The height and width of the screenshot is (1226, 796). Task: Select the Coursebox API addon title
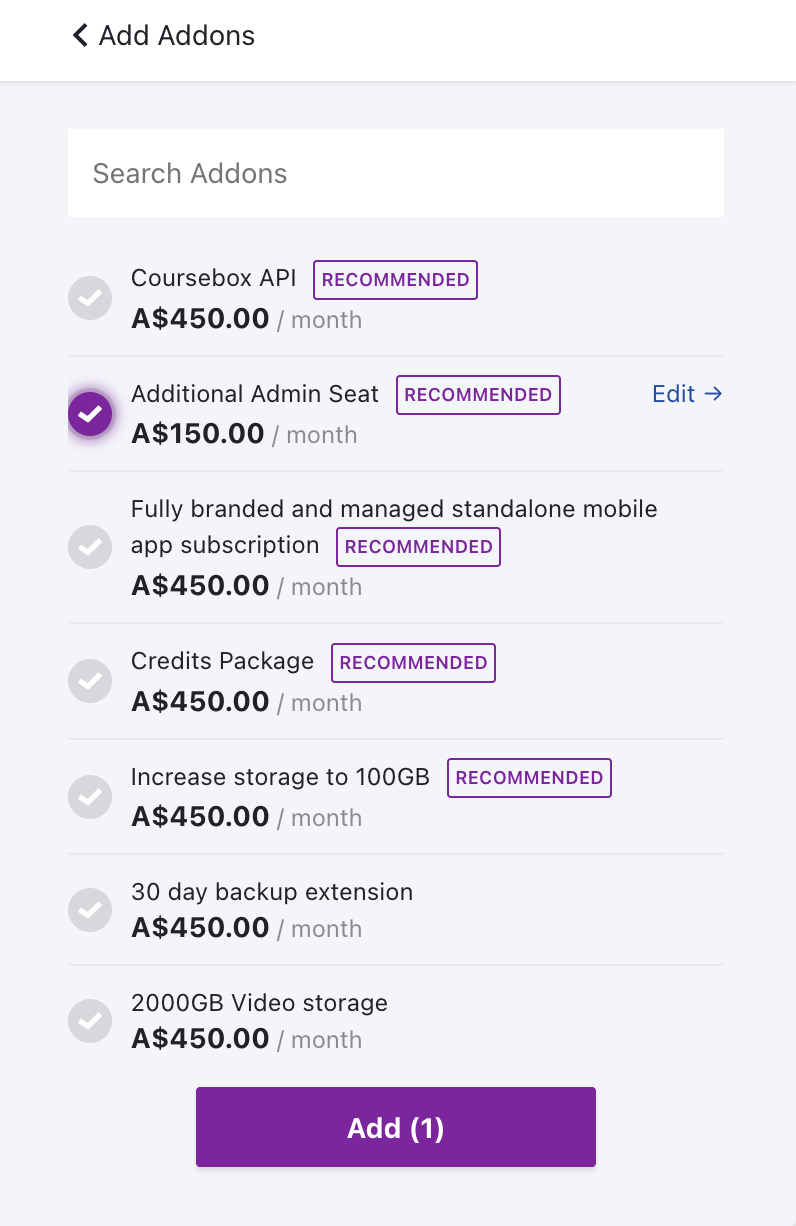click(214, 278)
